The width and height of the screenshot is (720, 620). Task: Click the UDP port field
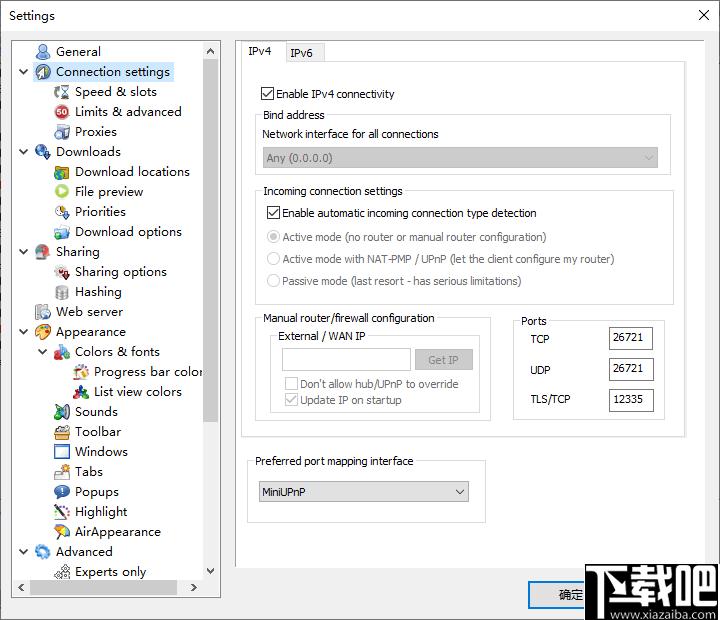click(x=631, y=369)
